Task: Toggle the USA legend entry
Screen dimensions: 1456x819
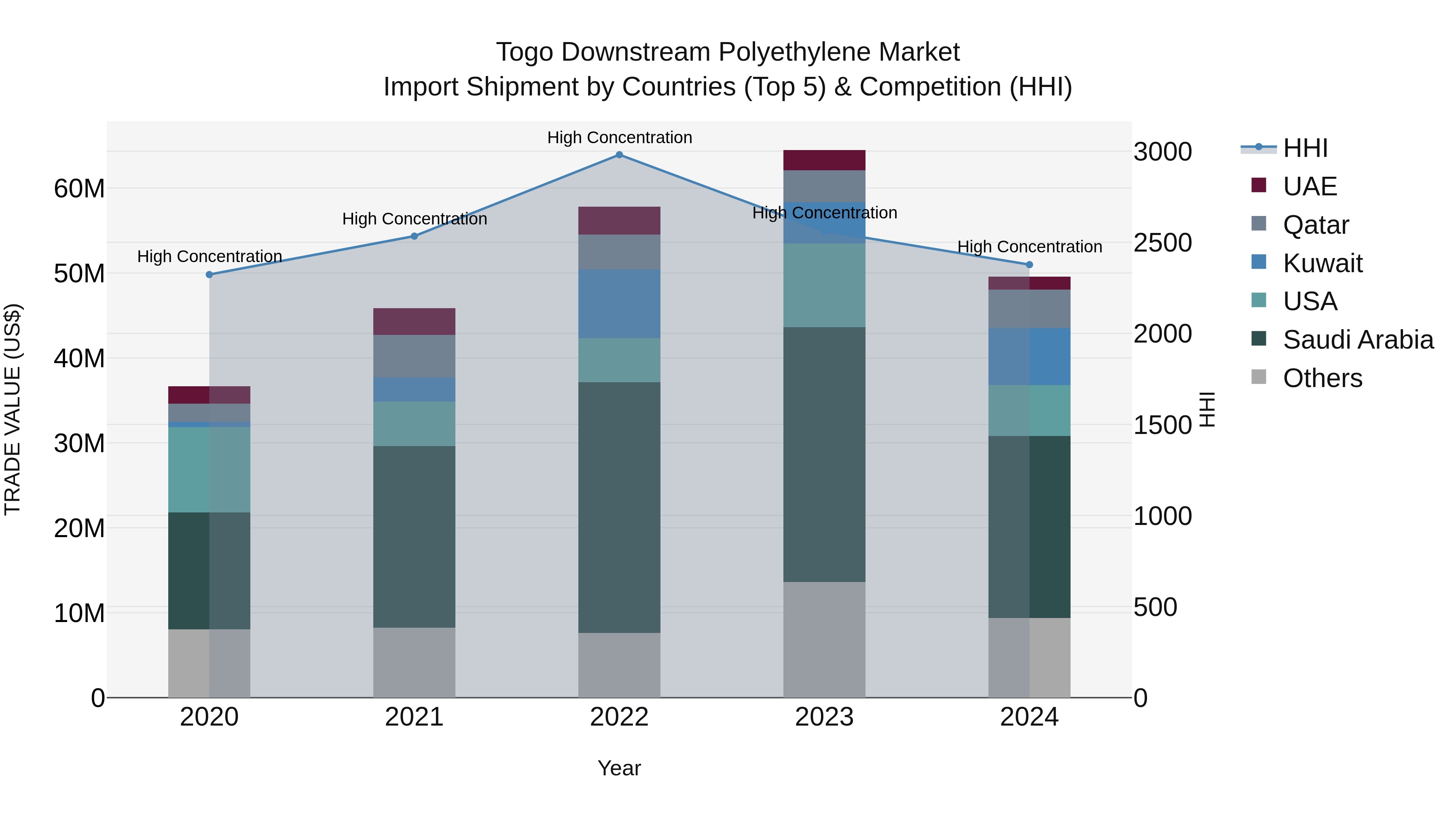Action: tap(1294, 301)
